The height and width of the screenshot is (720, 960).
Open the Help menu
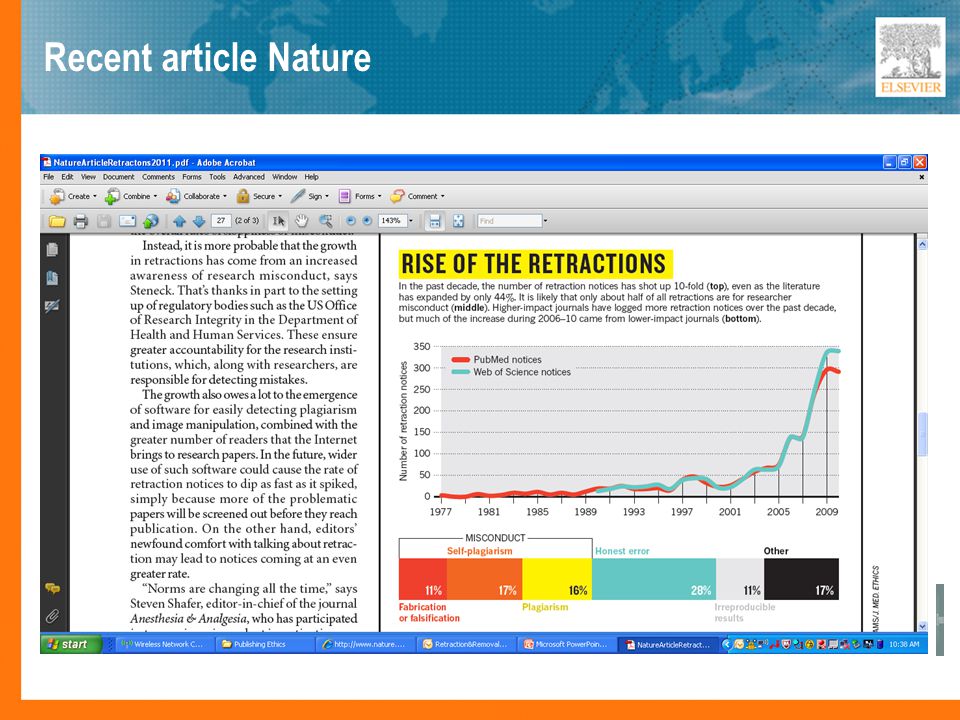pos(312,177)
